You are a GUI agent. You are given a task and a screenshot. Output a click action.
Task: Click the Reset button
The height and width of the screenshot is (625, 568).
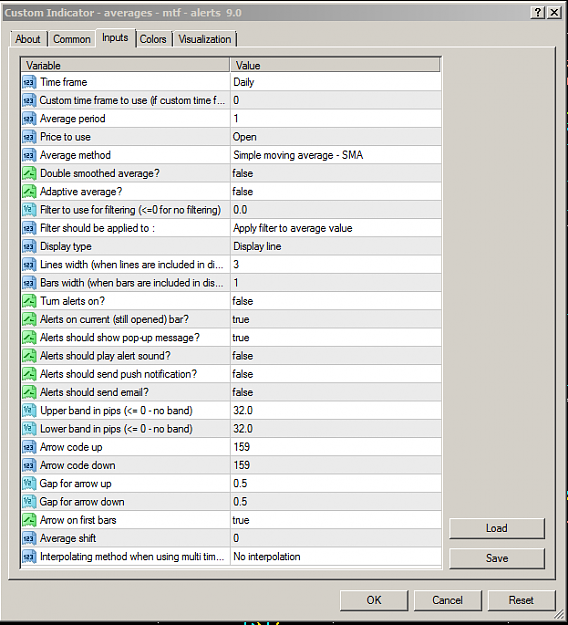point(521,600)
